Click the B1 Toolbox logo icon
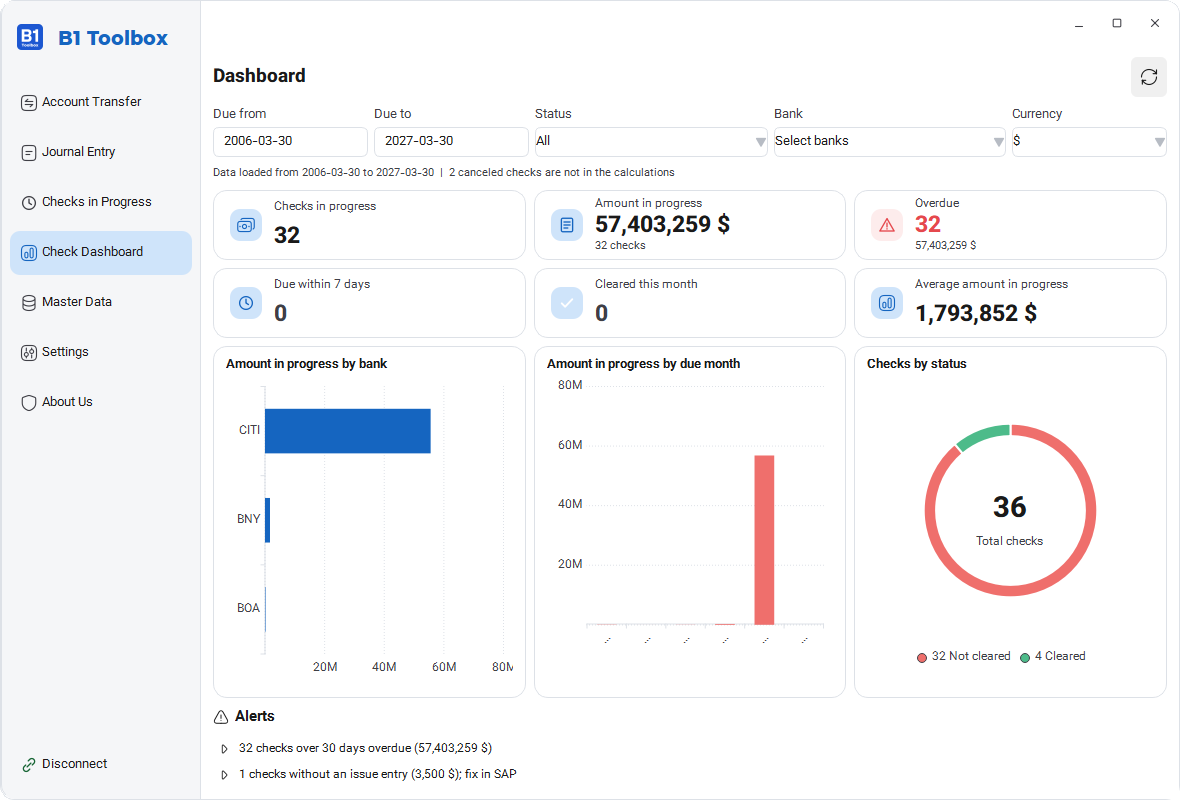 [30, 37]
